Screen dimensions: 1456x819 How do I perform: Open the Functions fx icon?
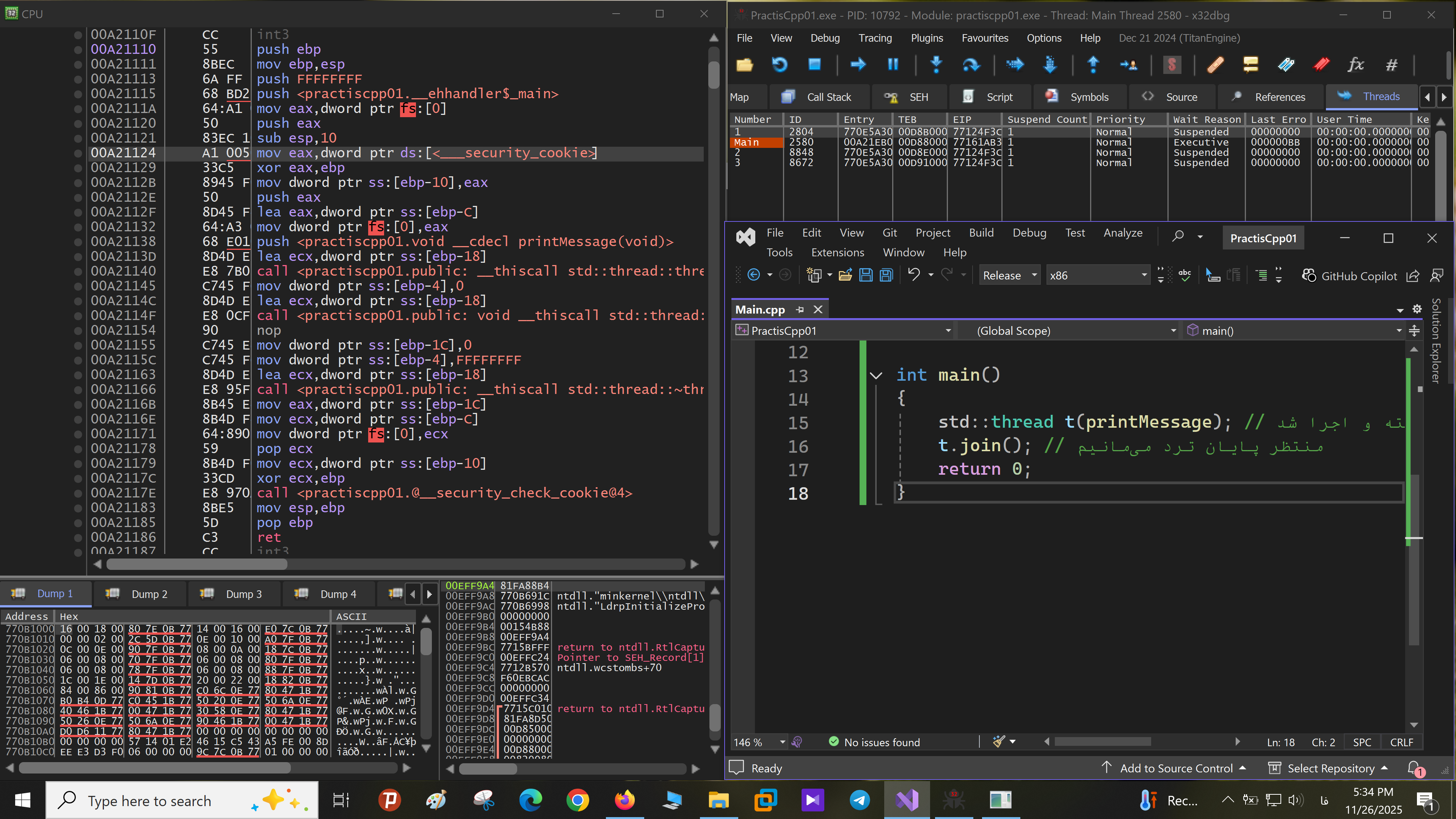1356,64
